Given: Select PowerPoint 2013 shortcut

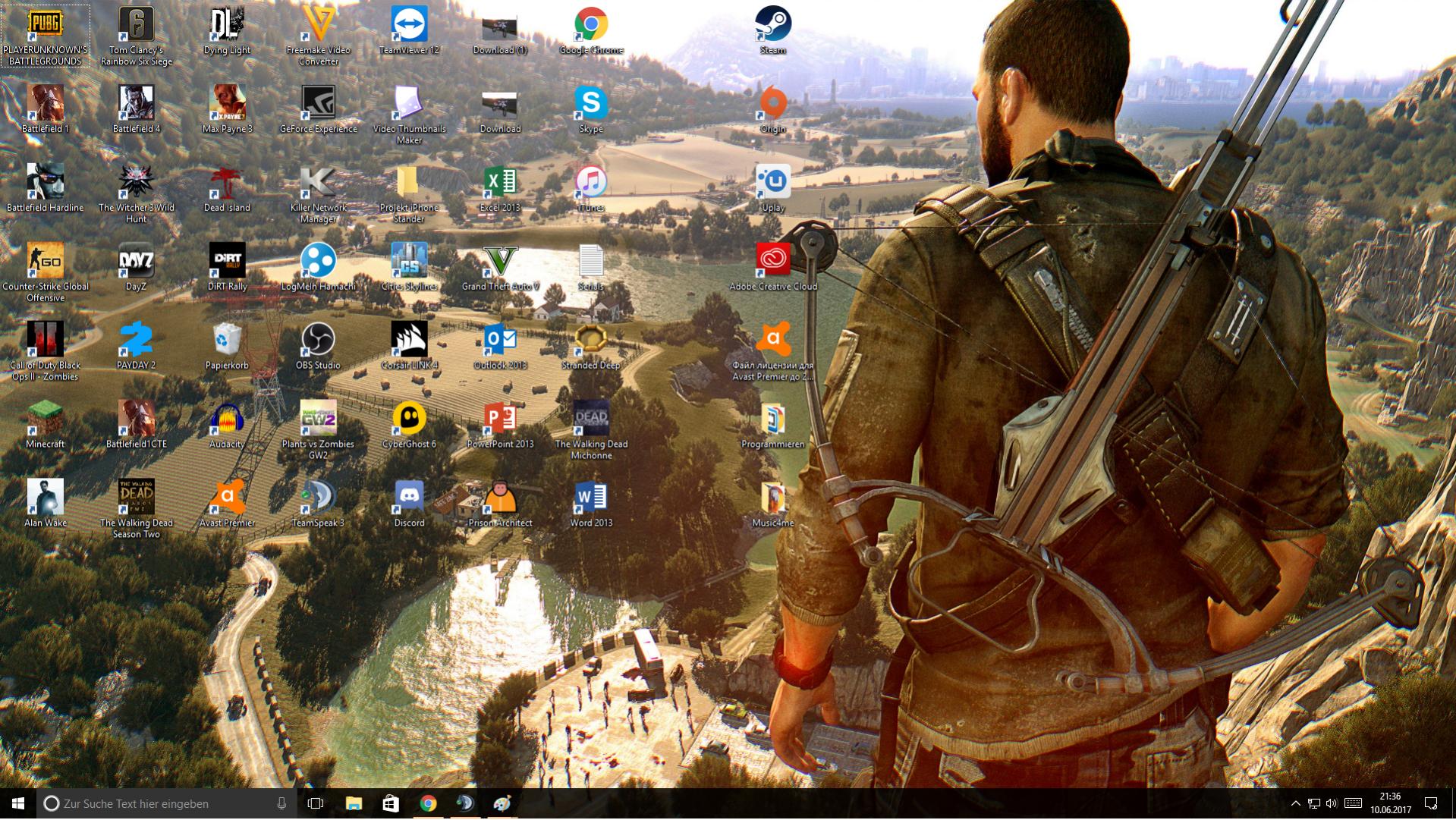Looking at the screenshot, I should pyautogui.click(x=500, y=425).
